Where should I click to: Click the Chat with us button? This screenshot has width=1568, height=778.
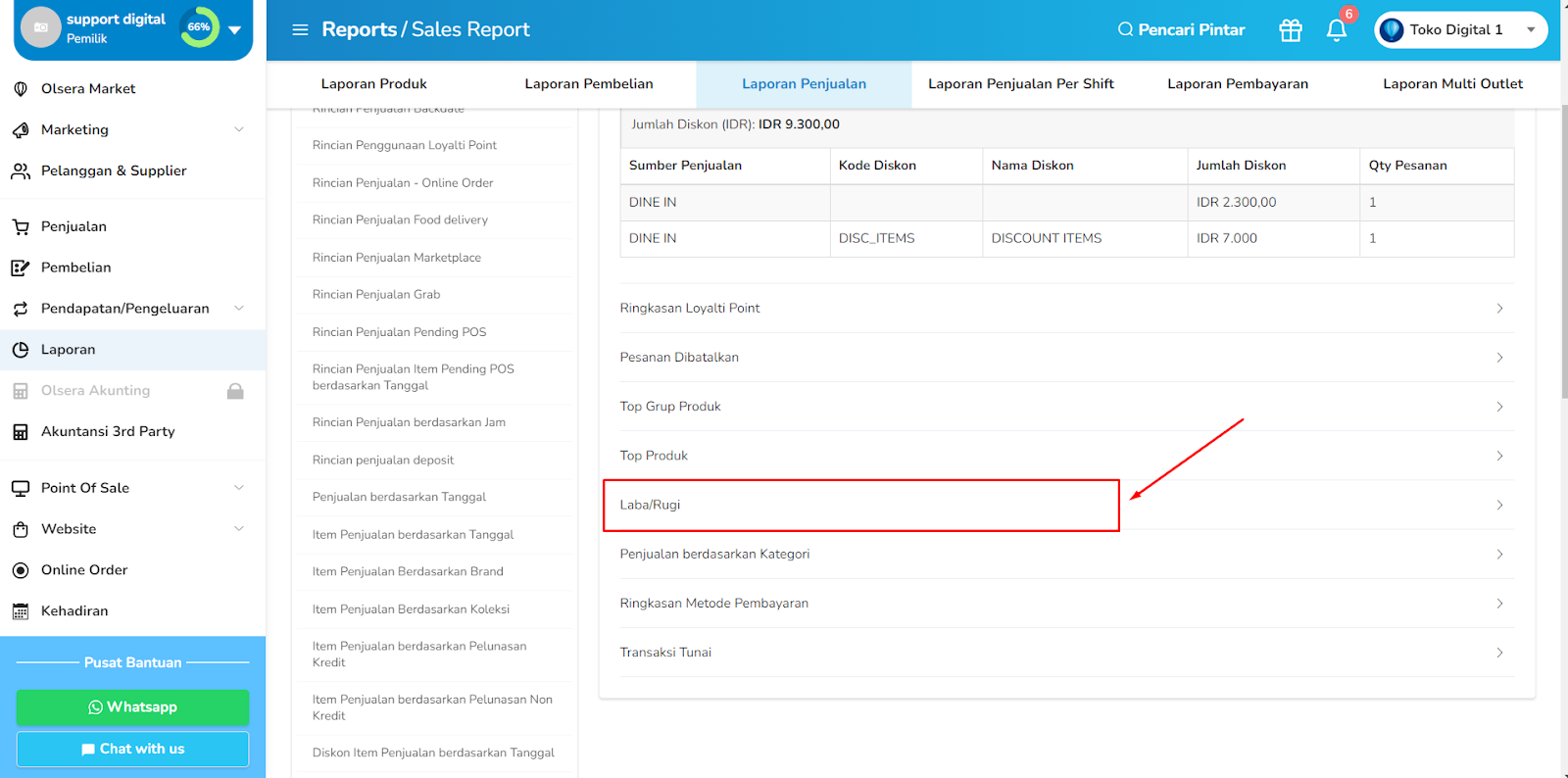tap(132, 750)
